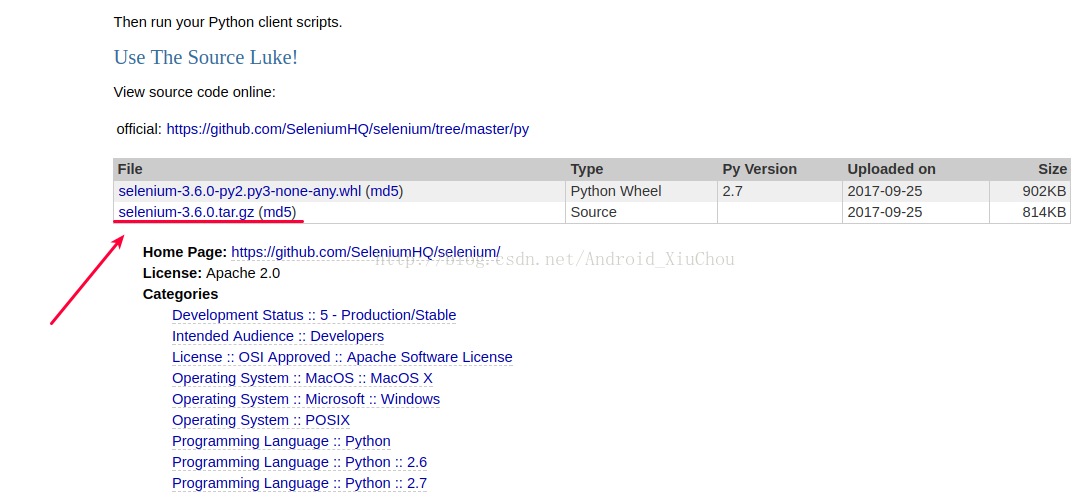Viewport: 1091px width, 497px height.
Task: Download selenium-3.6.0-py2.py3-none-any.whl file
Action: tap(239, 191)
